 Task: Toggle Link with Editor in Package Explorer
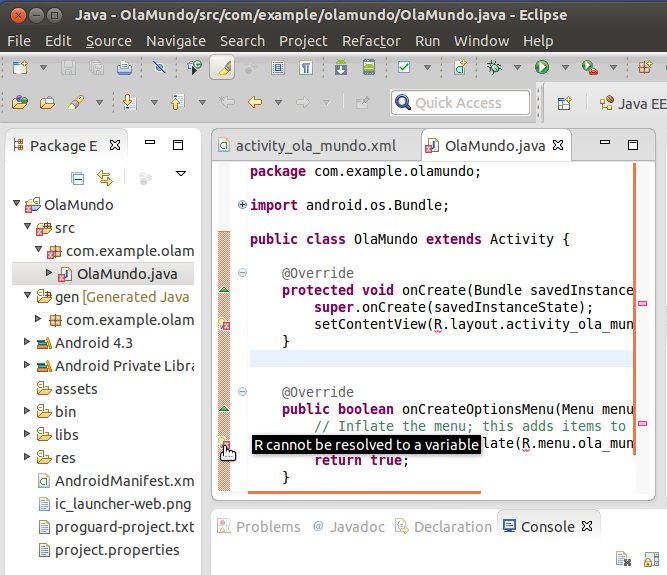(105, 178)
